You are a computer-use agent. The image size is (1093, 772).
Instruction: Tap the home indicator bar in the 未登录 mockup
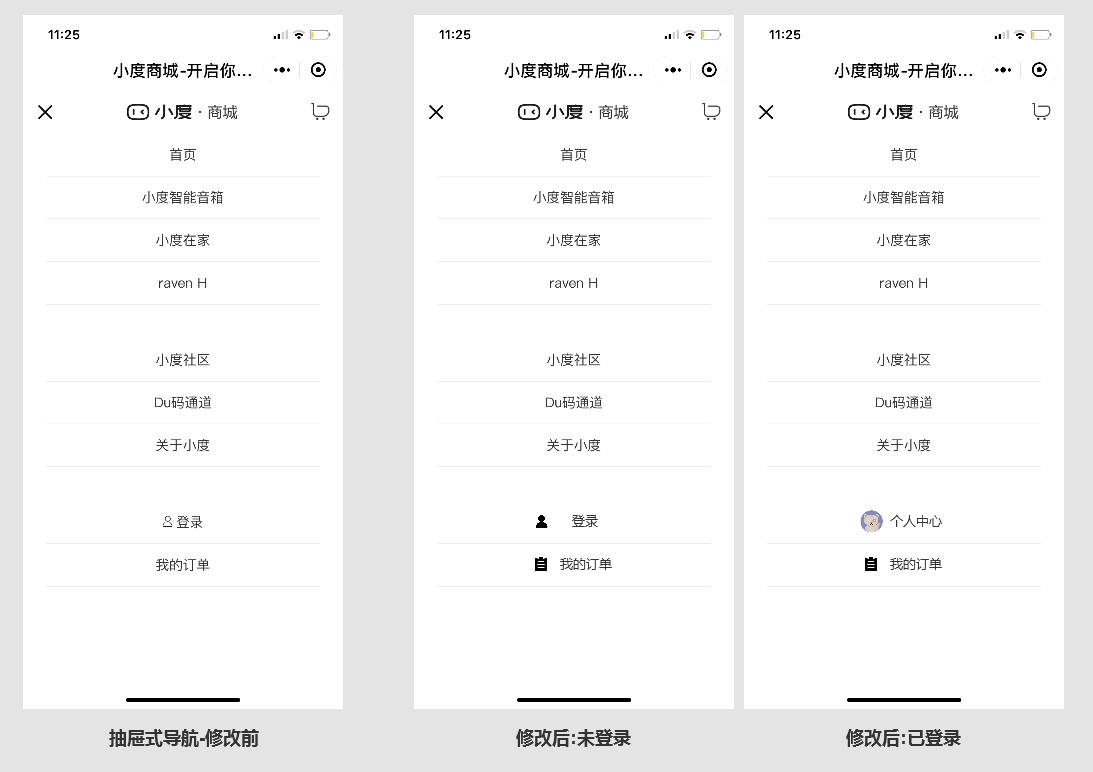[x=574, y=699]
